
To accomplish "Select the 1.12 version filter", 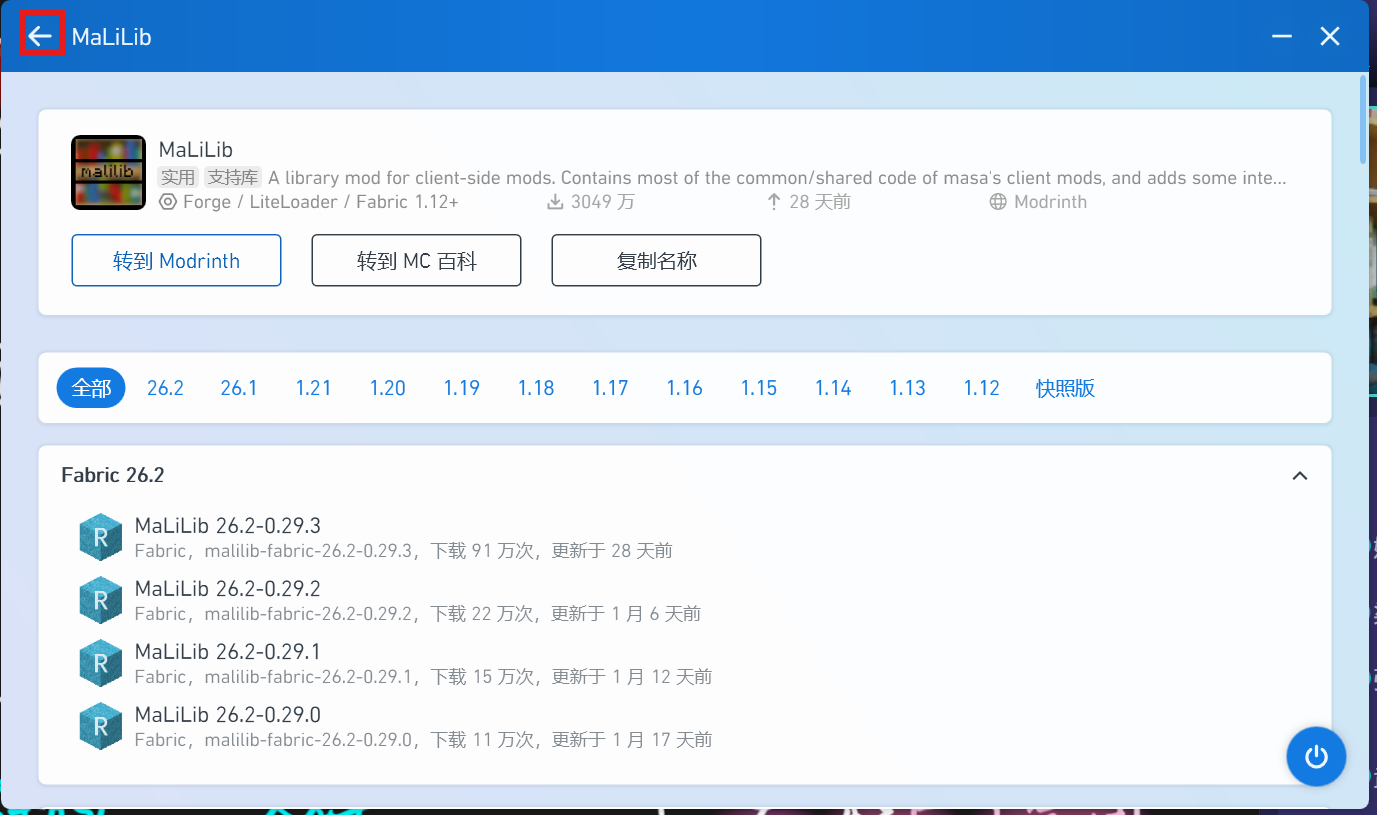I will (x=982, y=388).
